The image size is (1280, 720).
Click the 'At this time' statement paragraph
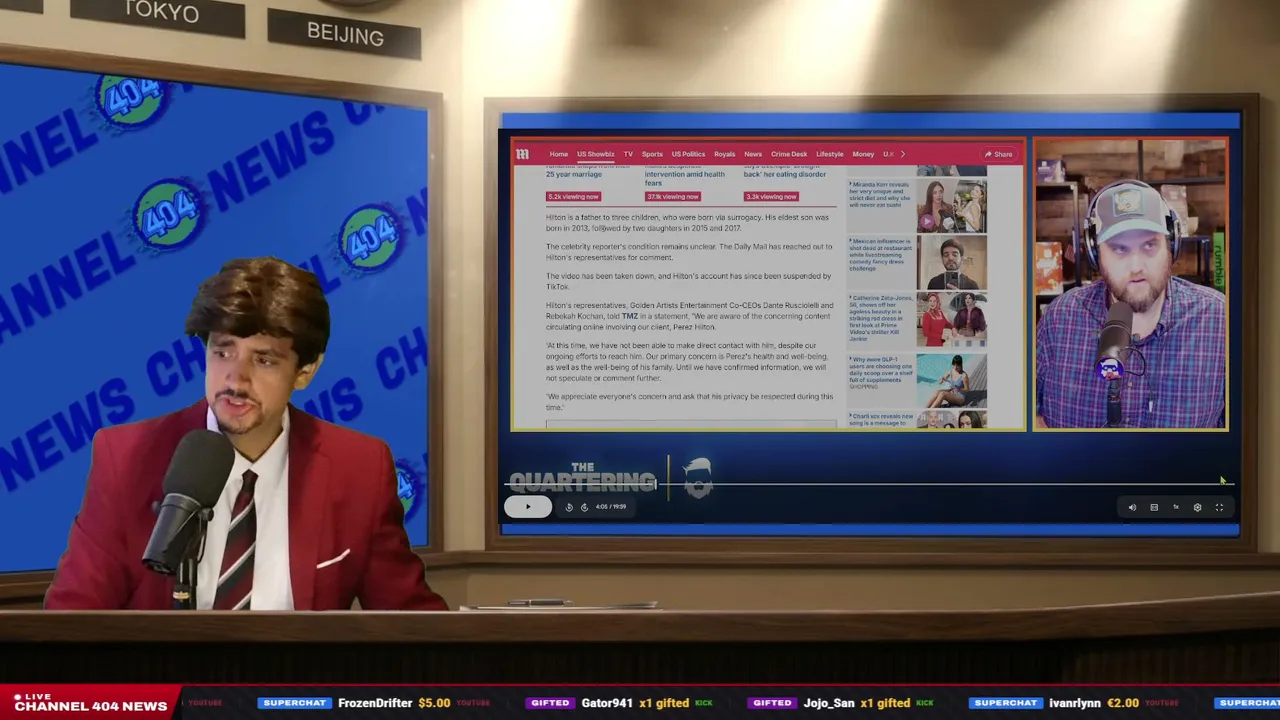tap(688, 361)
